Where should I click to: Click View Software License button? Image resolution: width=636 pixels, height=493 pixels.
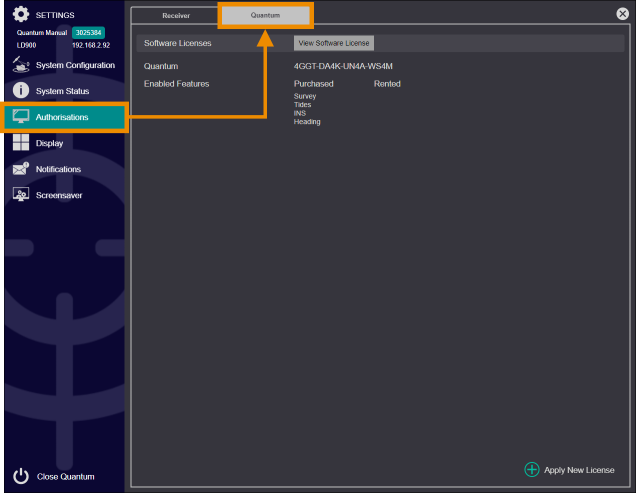(334, 43)
